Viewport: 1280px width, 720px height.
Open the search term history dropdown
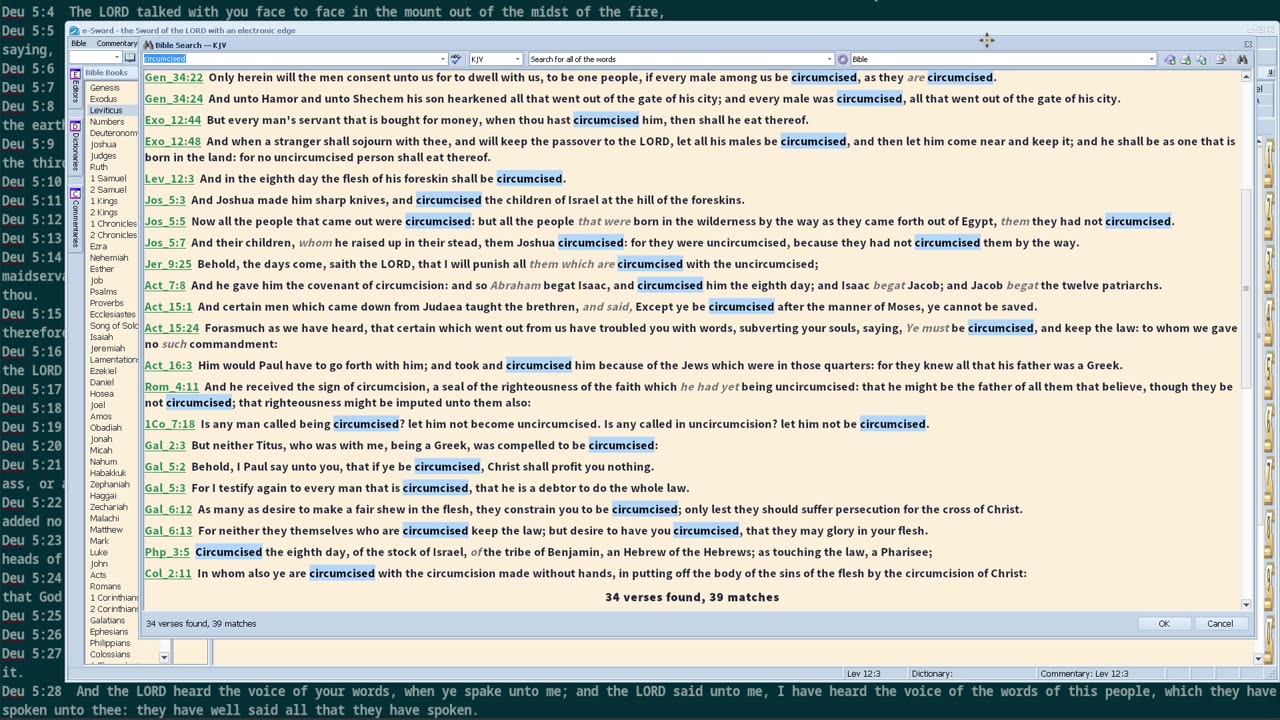point(443,59)
